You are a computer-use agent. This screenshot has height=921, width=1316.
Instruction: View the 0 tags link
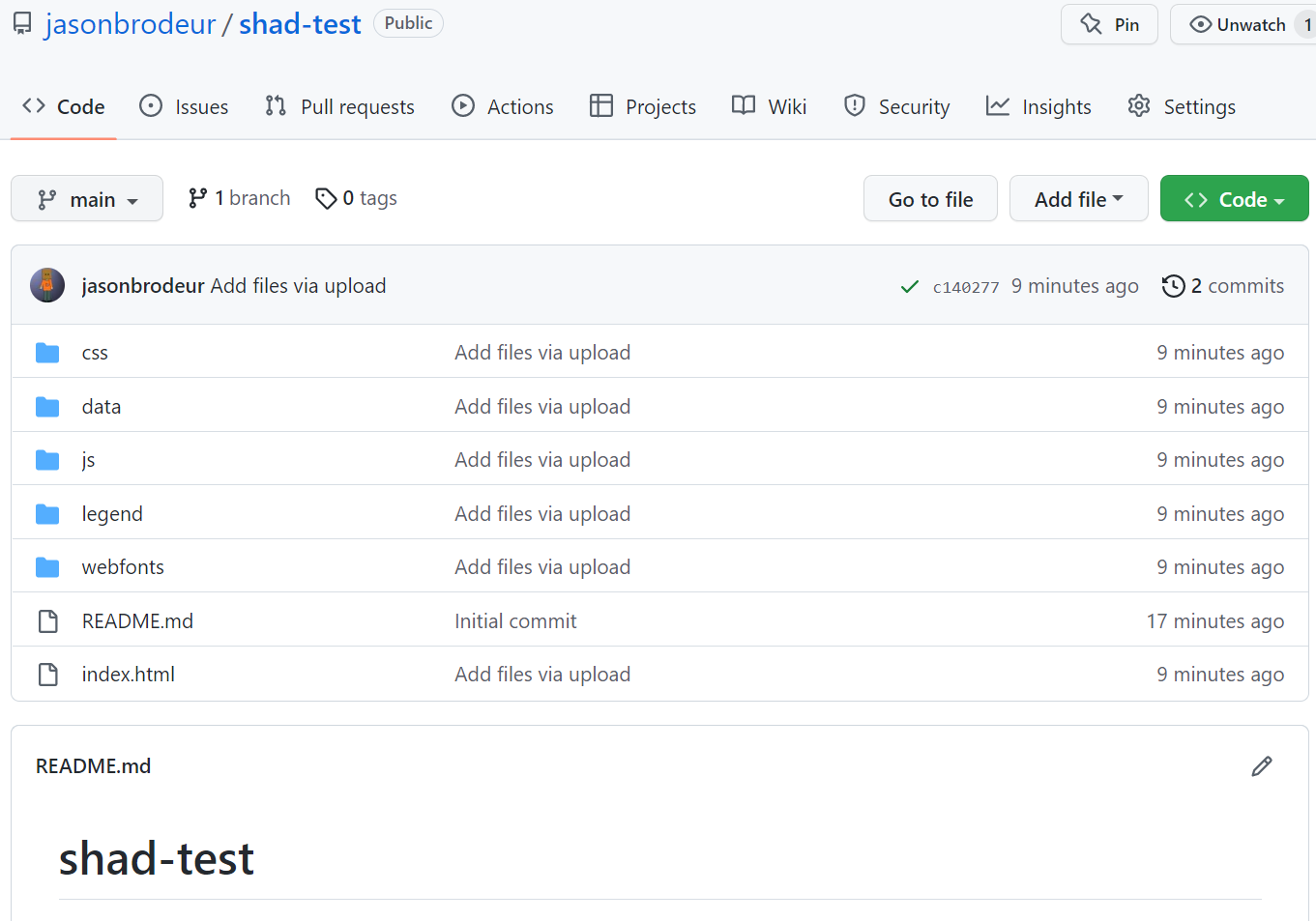coord(356,198)
